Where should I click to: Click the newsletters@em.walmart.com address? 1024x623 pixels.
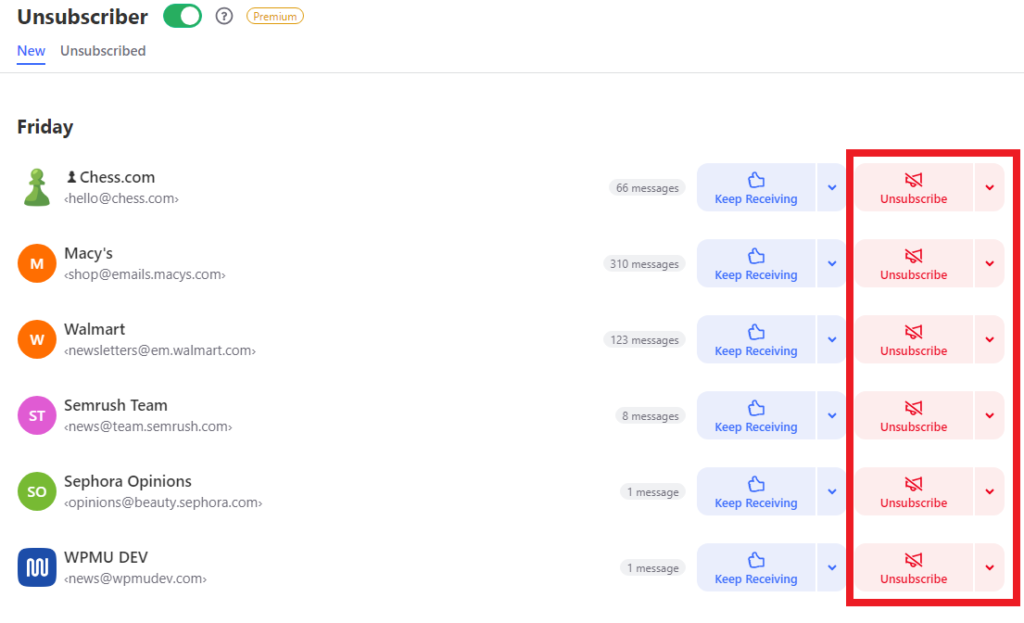(160, 351)
